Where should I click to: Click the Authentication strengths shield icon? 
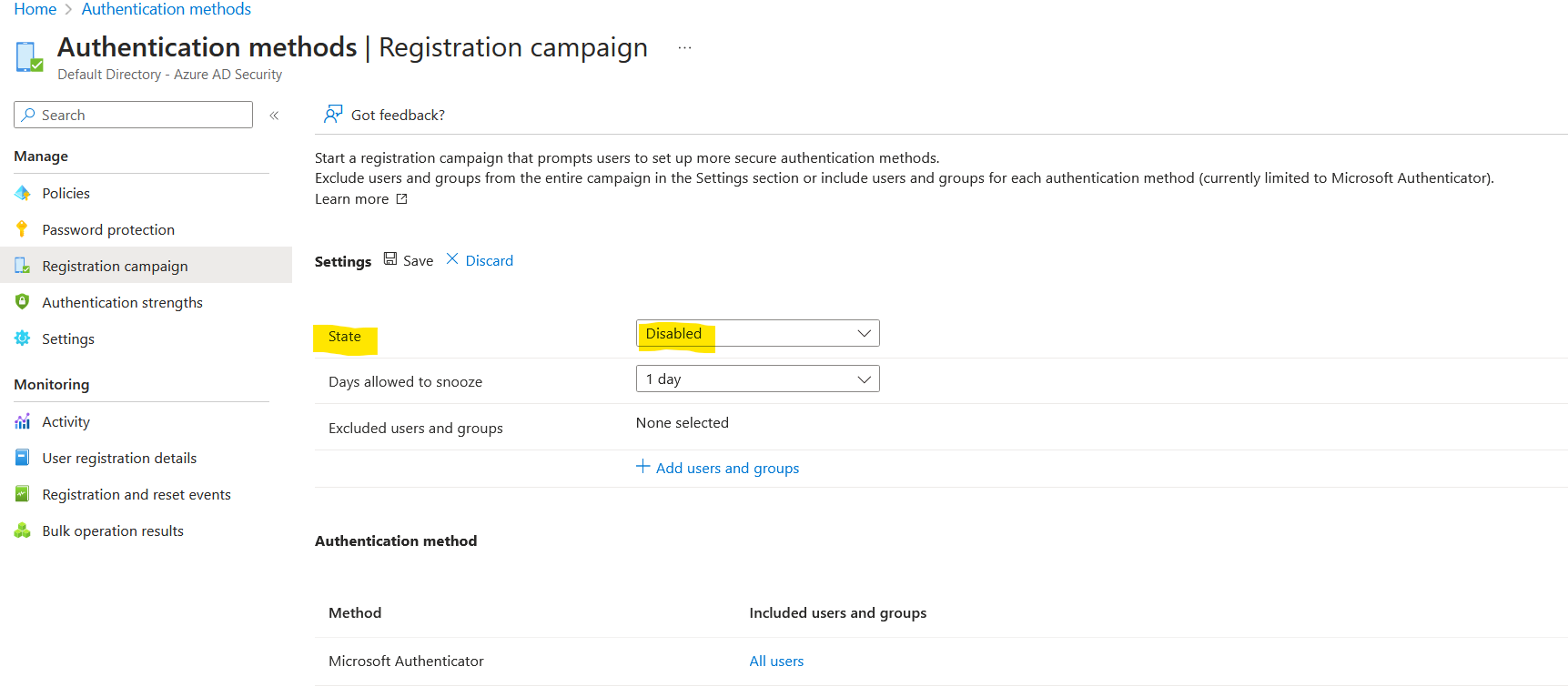[23, 302]
